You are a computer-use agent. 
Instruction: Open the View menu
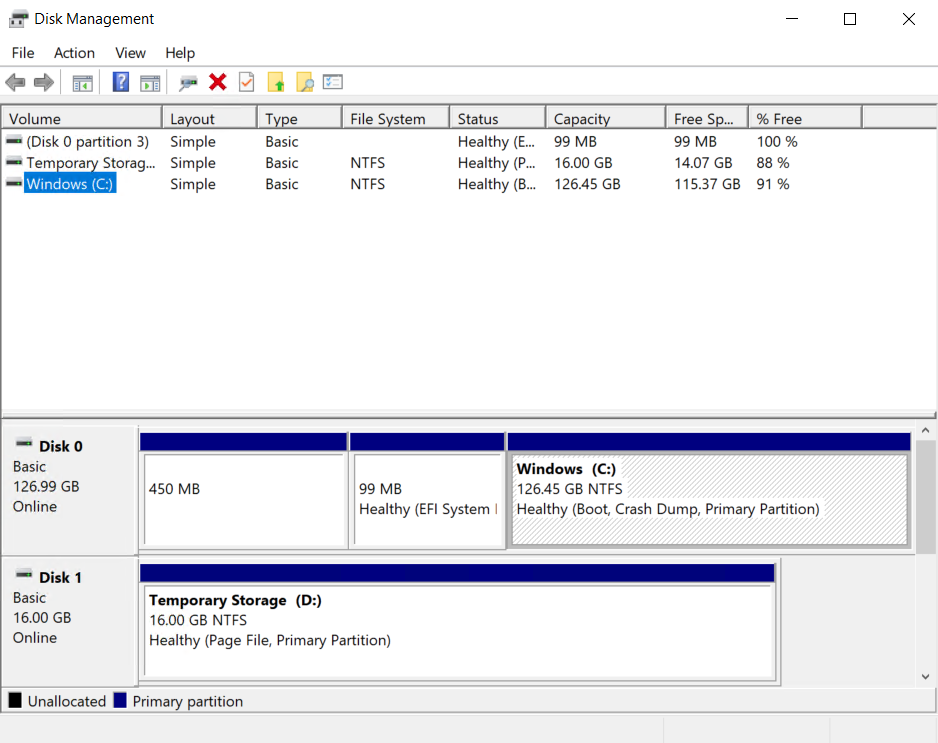coord(130,53)
